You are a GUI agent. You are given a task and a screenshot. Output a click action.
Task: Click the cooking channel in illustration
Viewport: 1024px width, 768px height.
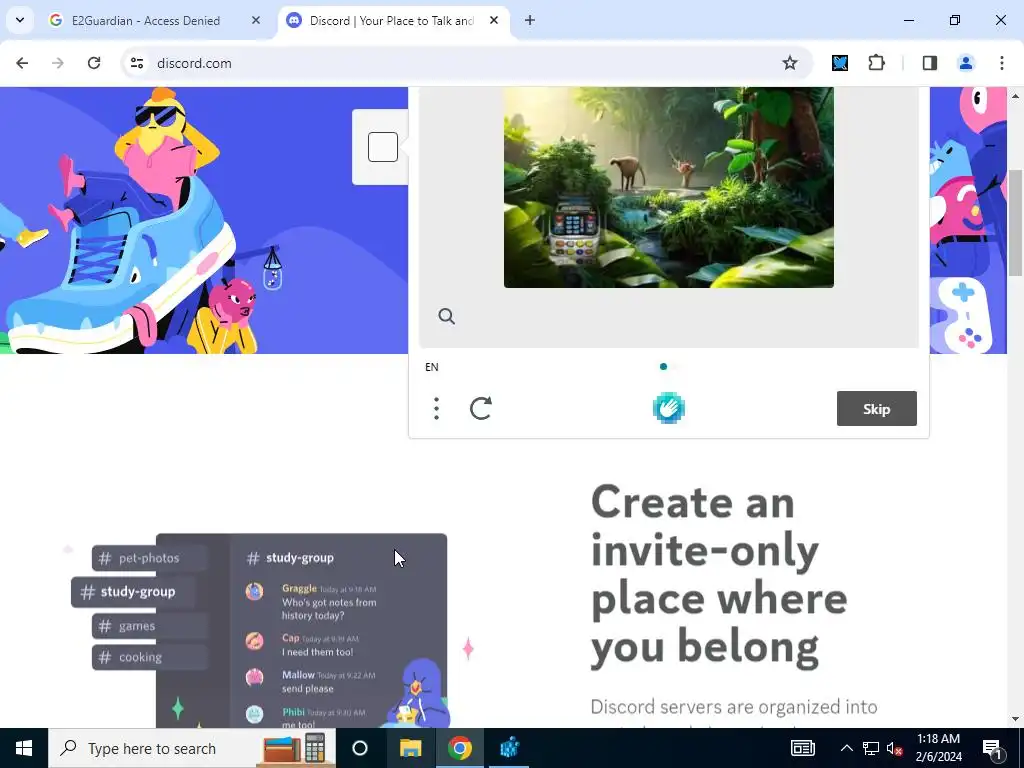149,657
